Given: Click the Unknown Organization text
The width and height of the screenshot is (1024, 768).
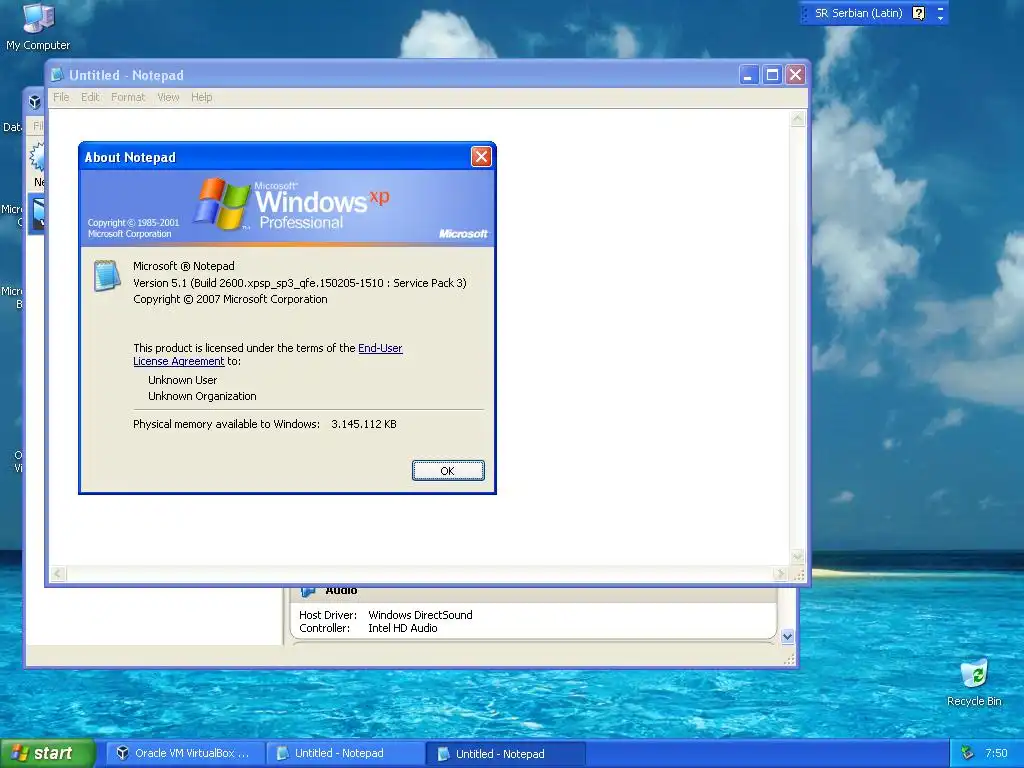Looking at the screenshot, I should coord(202,396).
